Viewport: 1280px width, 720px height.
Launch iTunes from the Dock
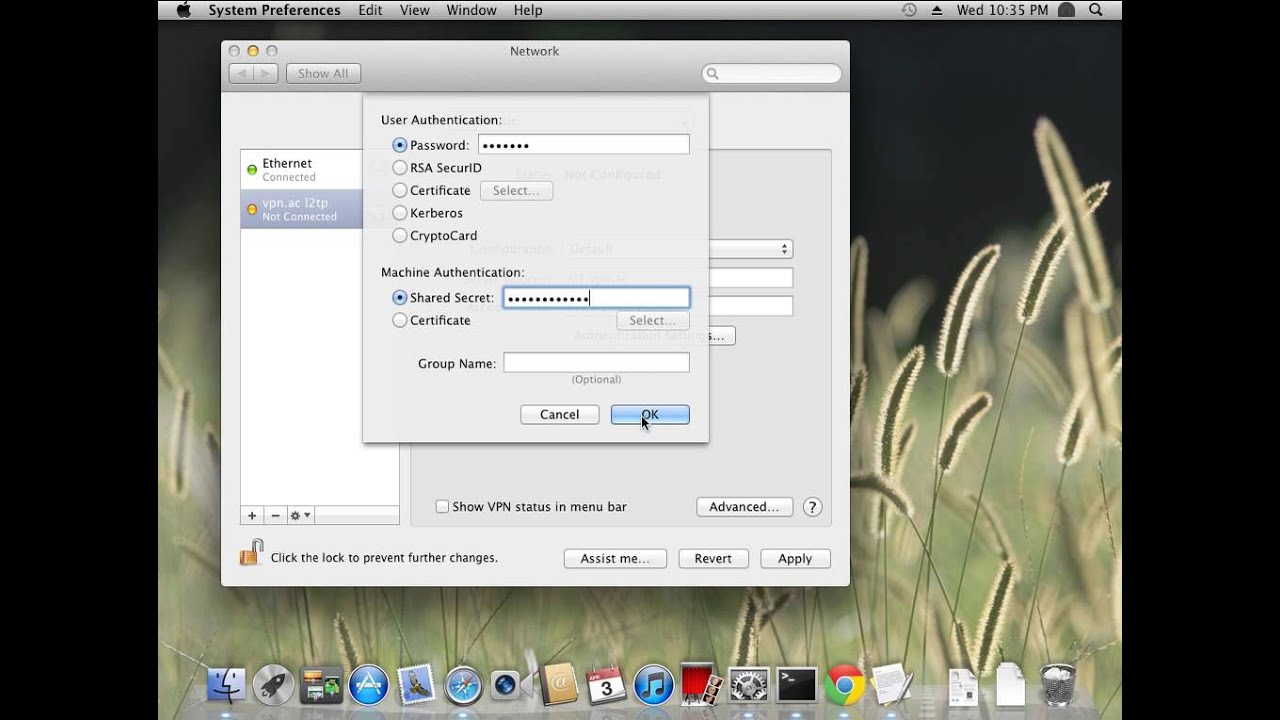[x=654, y=686]
